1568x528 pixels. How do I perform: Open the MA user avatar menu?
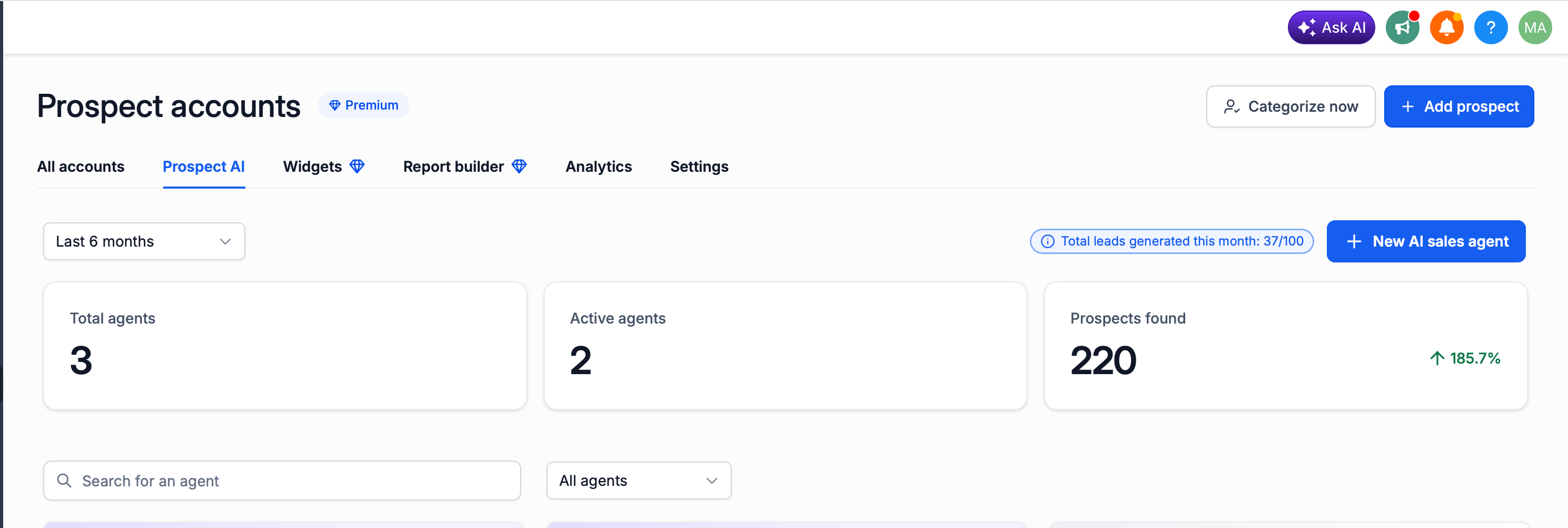point(1534,28)
